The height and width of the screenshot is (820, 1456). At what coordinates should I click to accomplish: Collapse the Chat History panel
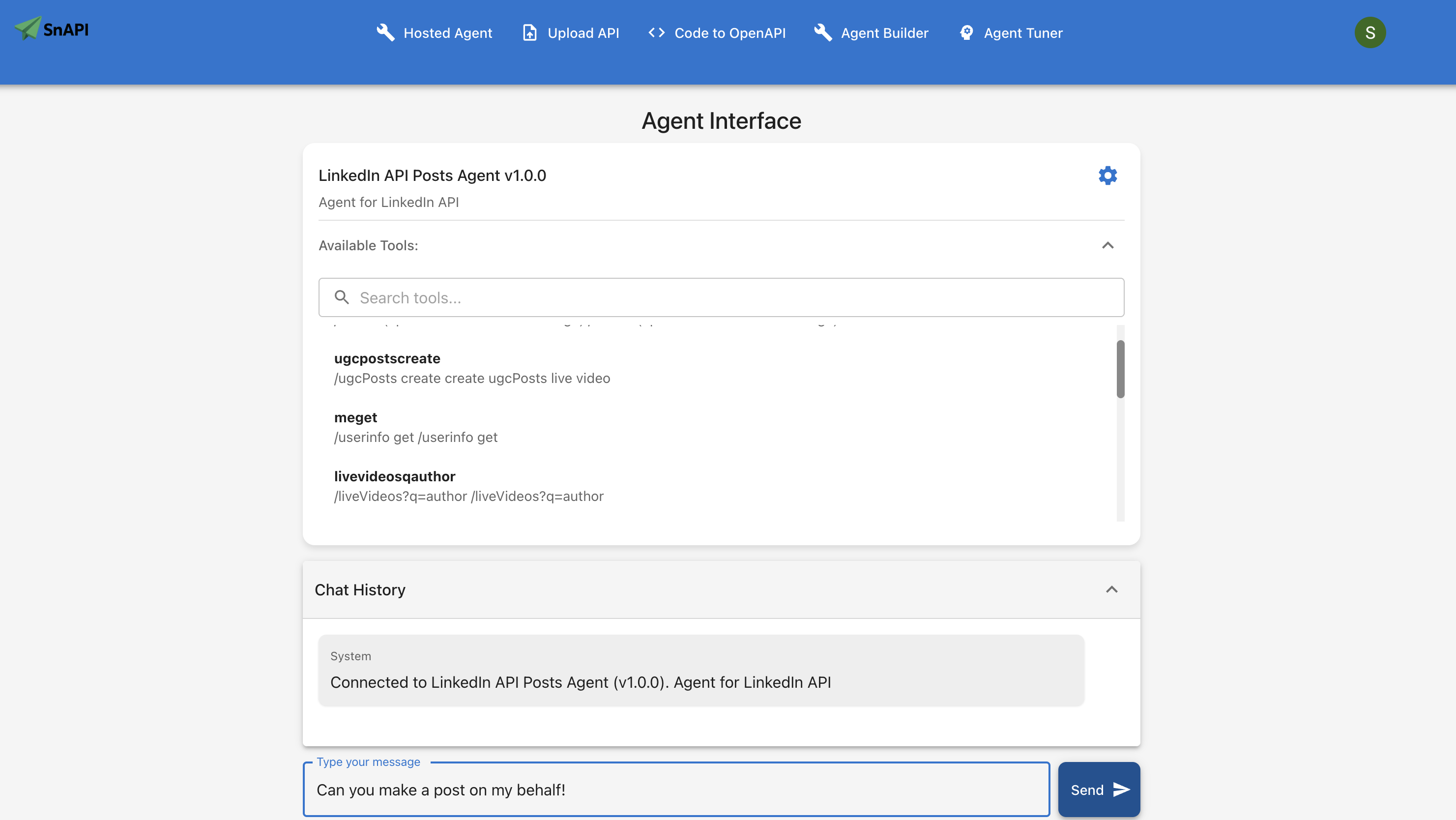click(1111, 589)
